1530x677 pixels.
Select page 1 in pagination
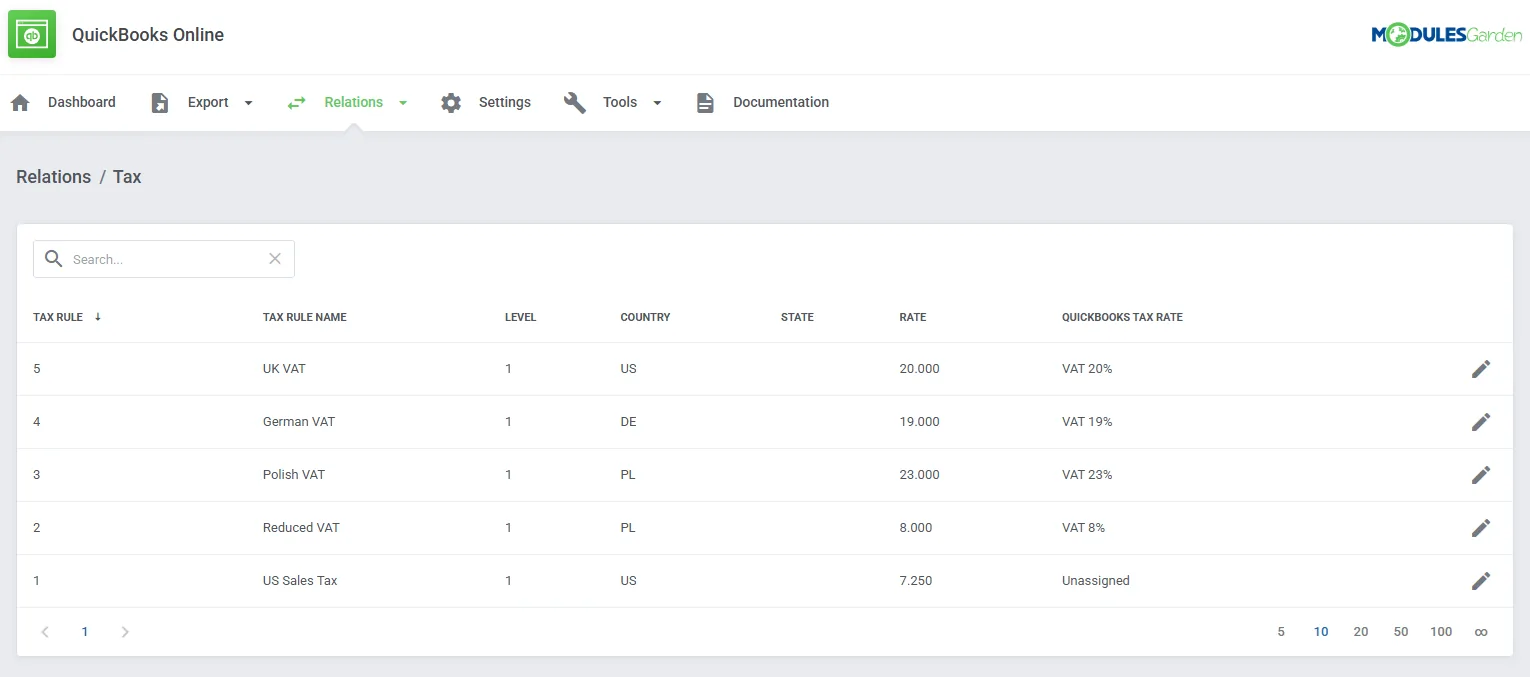pos(85,632)
